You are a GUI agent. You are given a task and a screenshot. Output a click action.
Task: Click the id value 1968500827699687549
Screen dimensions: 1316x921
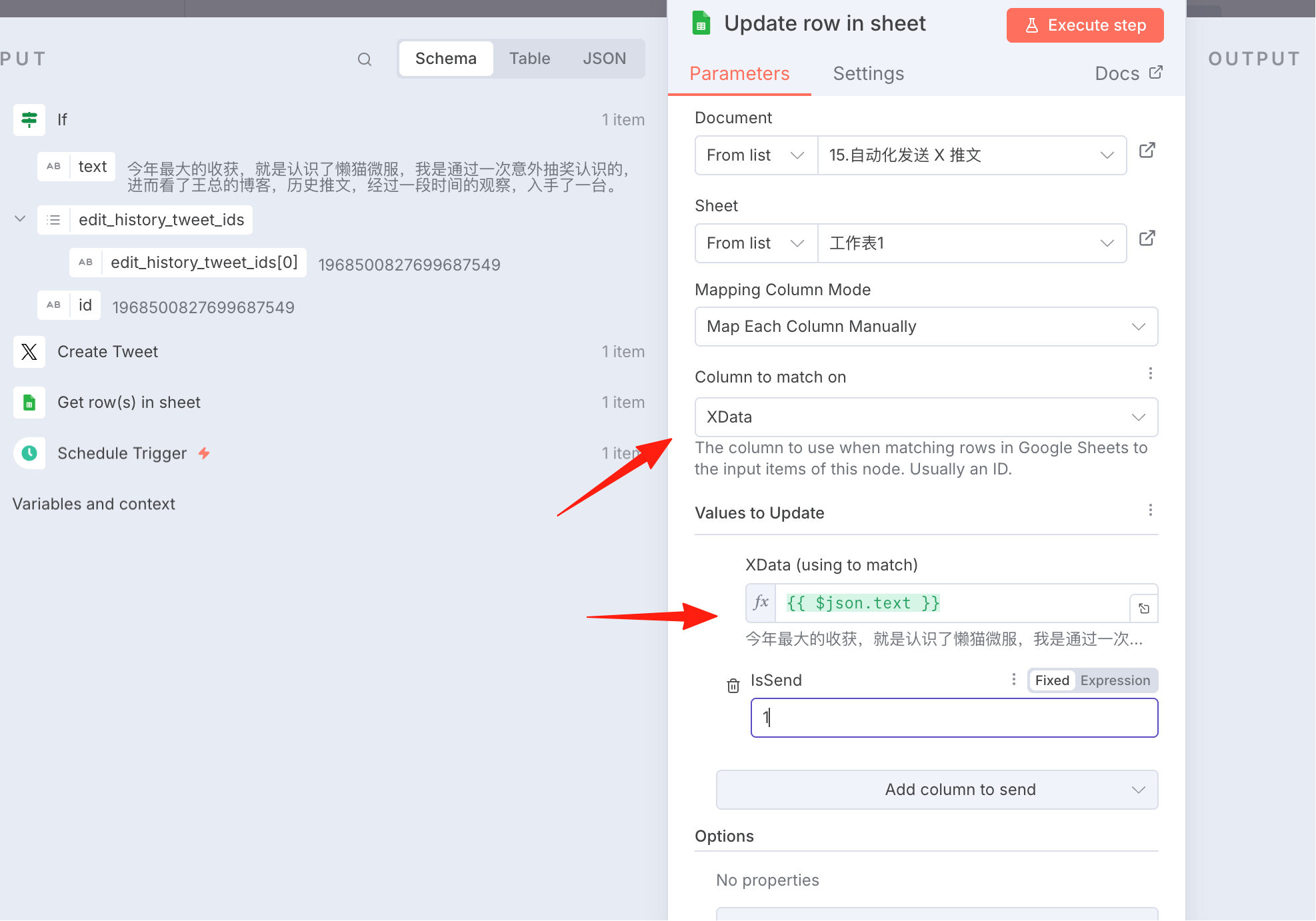[203, 307]
